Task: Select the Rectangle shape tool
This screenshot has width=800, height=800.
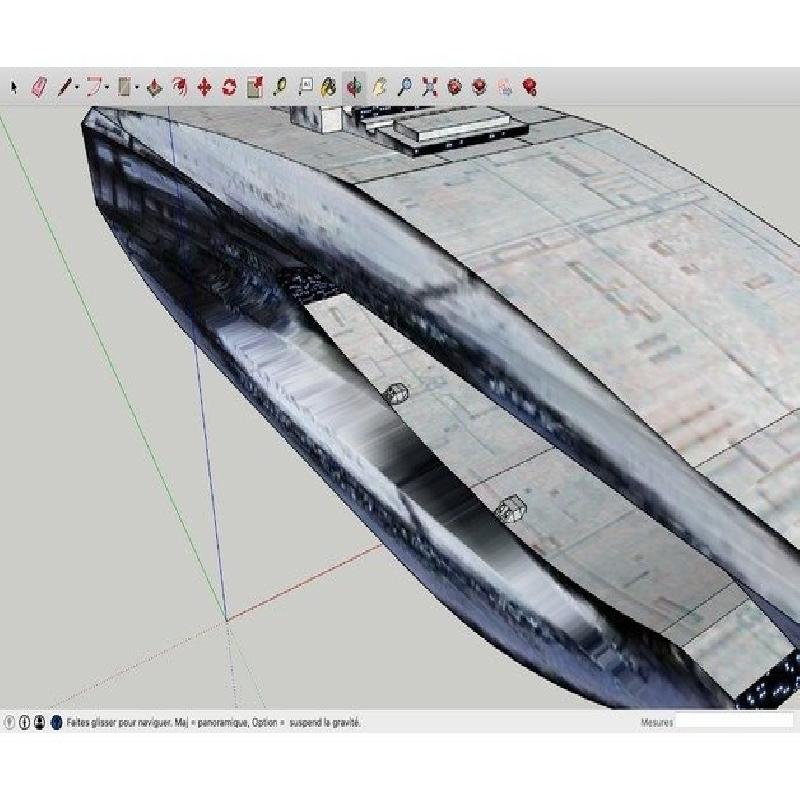Action: pos(124,87)
